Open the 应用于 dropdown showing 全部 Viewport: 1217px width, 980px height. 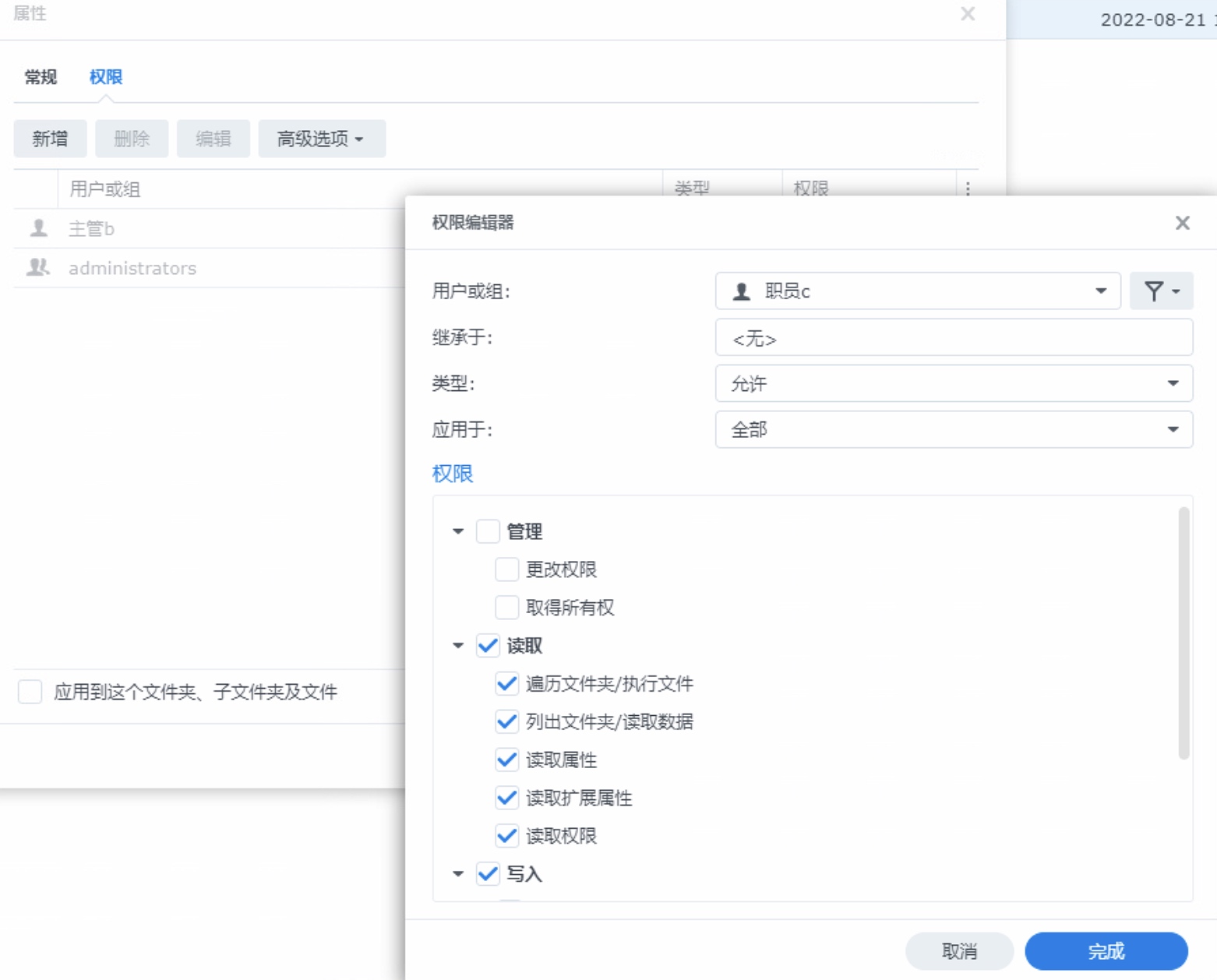(954, 429)
